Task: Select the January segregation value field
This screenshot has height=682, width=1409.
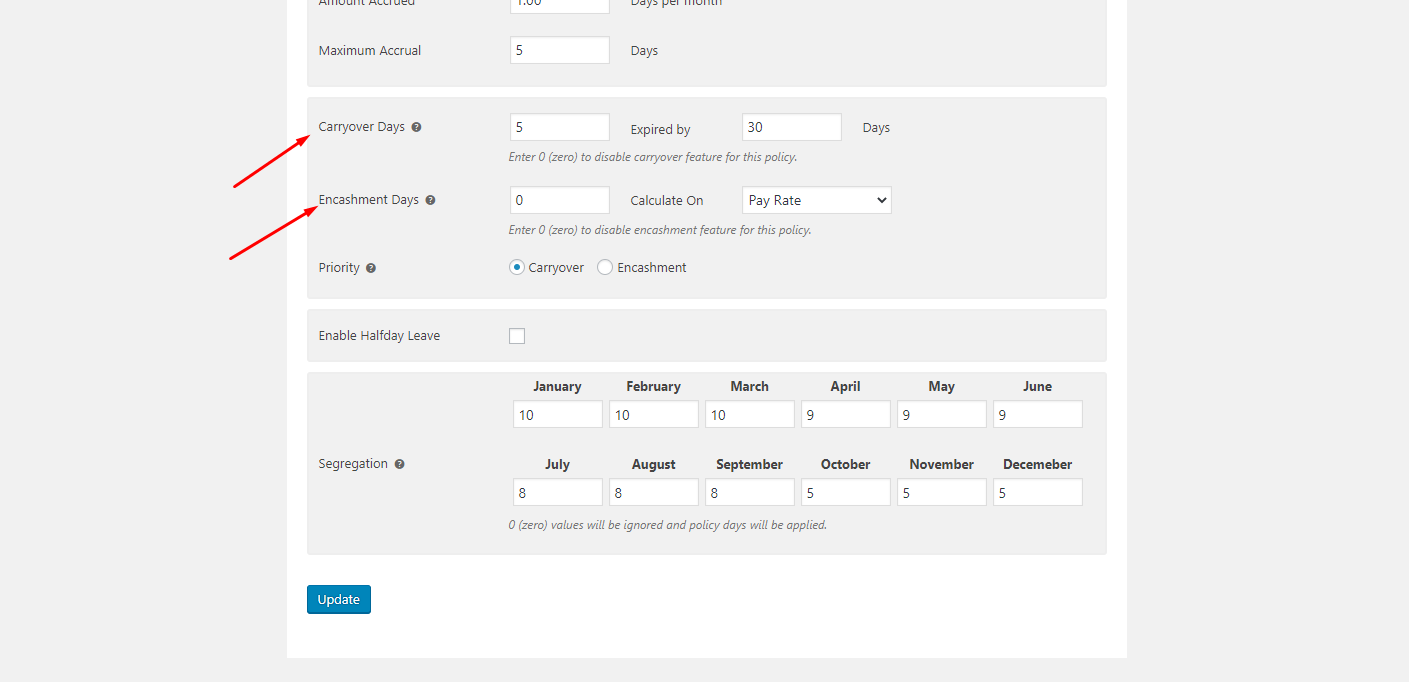Action: coord(557,413)
